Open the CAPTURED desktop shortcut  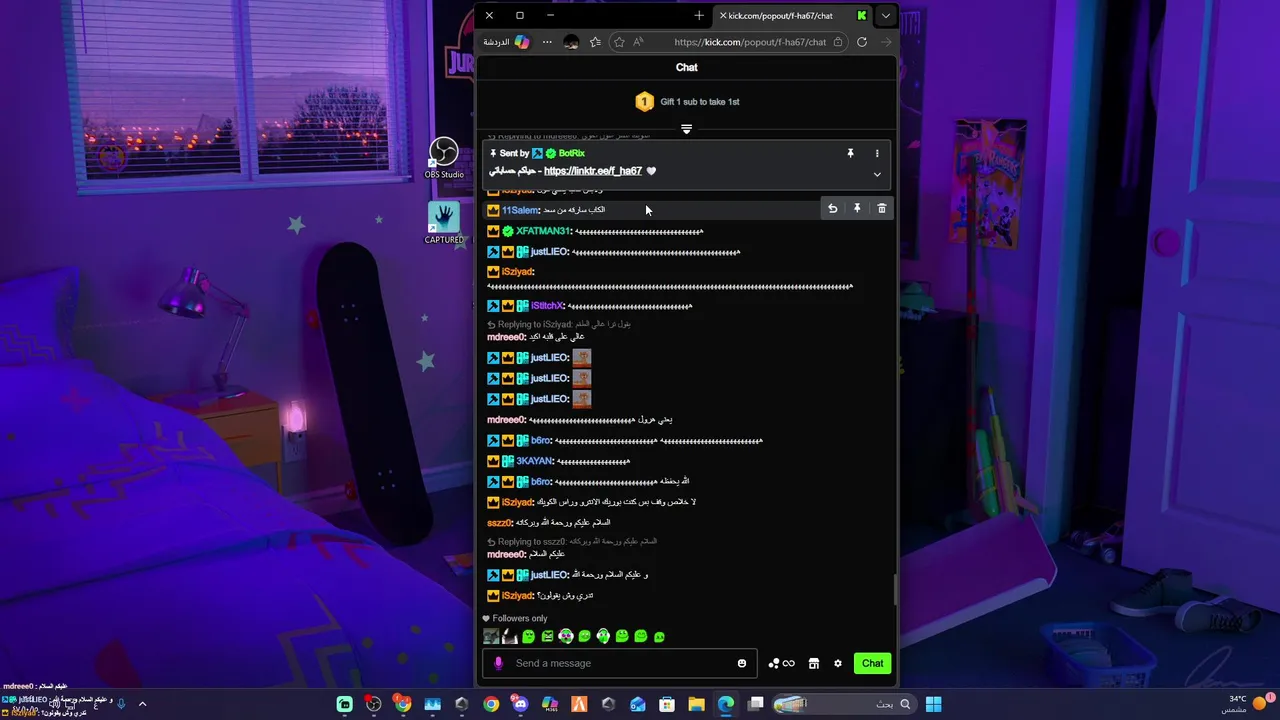[444, 222]
